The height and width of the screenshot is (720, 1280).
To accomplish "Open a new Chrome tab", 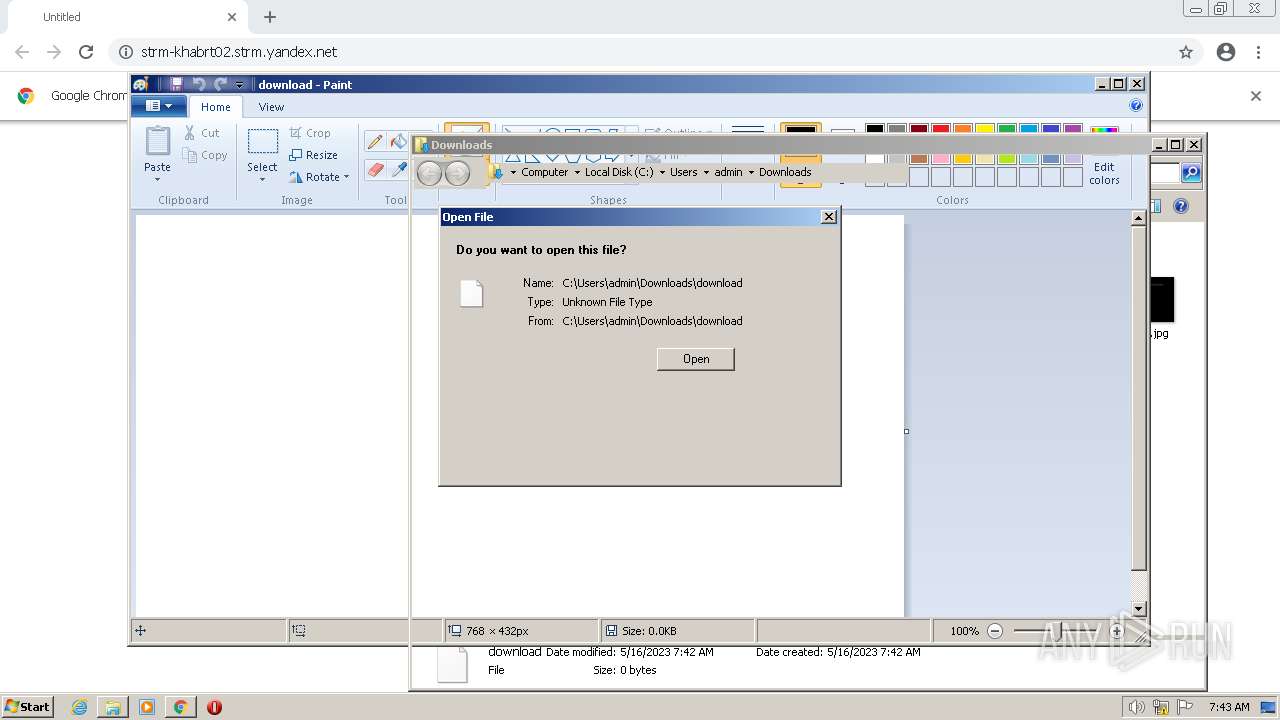I will 270,17.
